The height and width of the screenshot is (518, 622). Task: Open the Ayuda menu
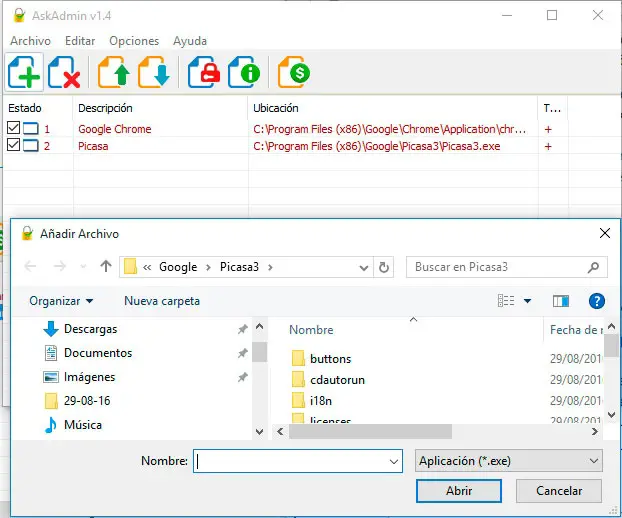190,41
